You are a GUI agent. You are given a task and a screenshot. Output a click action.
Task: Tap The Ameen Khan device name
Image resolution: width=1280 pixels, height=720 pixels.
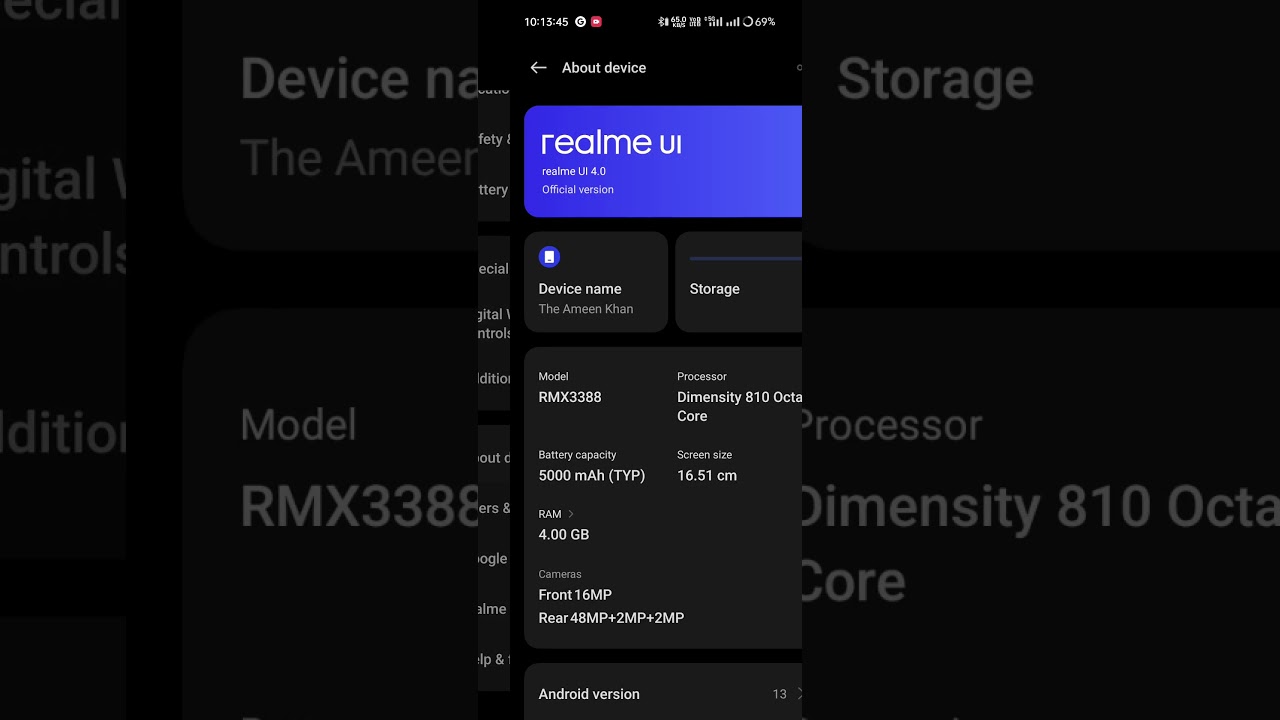pyautogui.click(x=586, y=309)
